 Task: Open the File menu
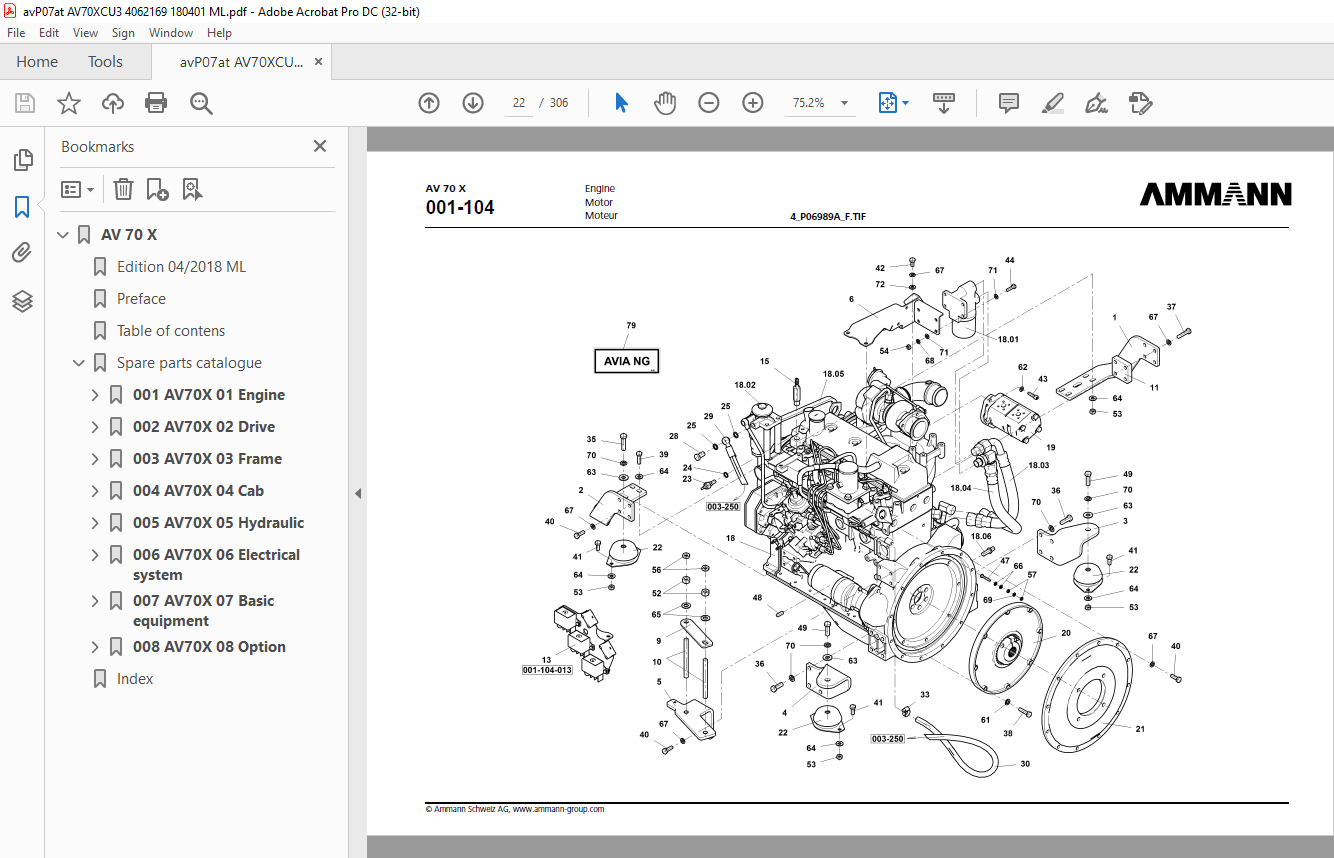click(x=16, y=33)
